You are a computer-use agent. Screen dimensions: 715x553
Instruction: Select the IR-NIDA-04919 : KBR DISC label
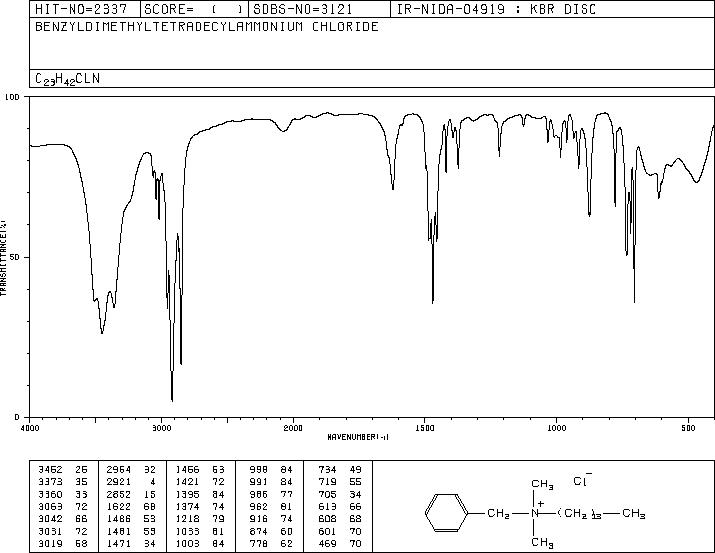point(496,9)
